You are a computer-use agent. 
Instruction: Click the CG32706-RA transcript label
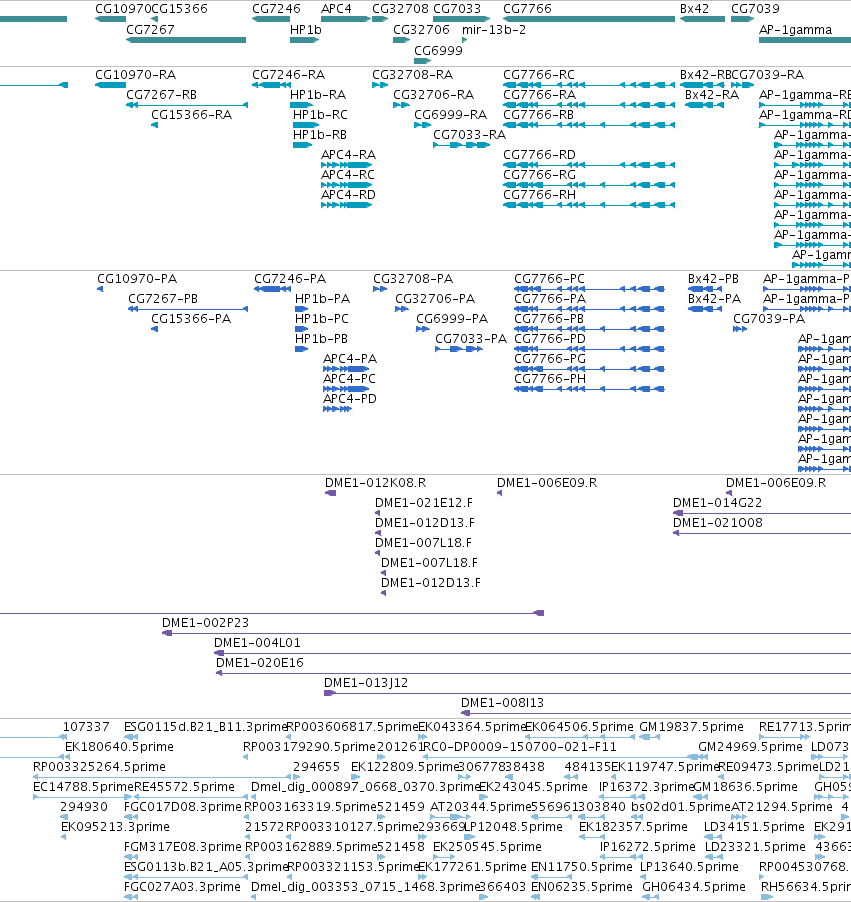click(433, 95)
